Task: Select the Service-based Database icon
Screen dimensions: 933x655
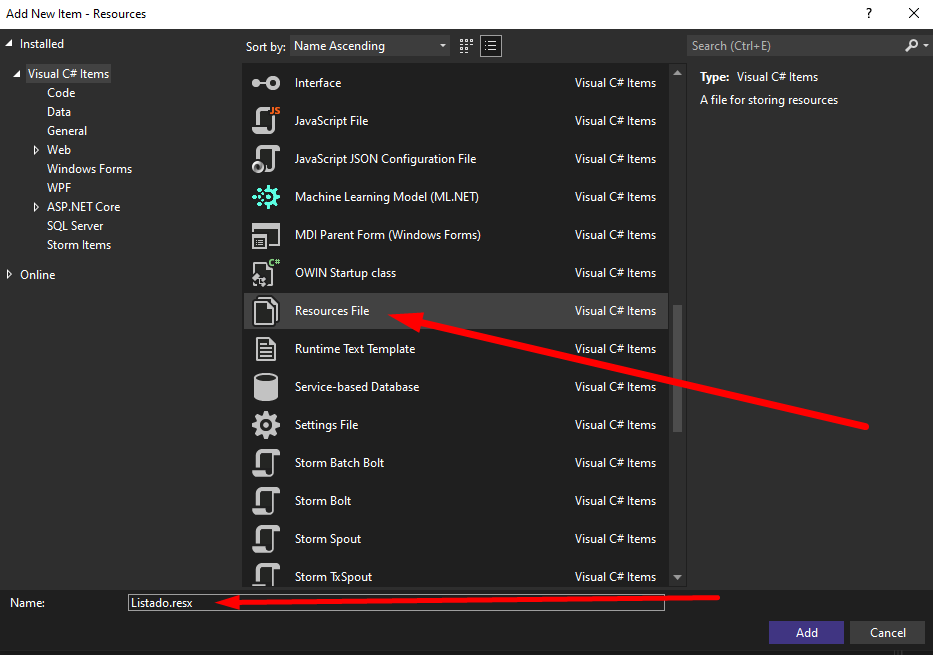Action: [266, 387]
